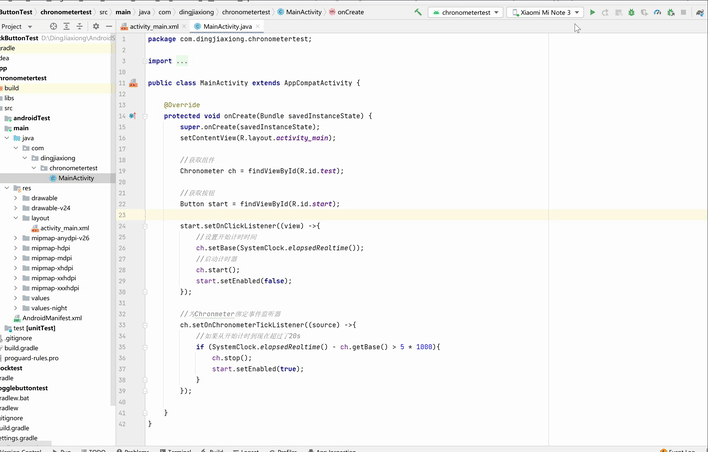Select AndroidManifest.xml in the project tree
708x452 pixels.
pyautogui.click(x=52, y=318)
